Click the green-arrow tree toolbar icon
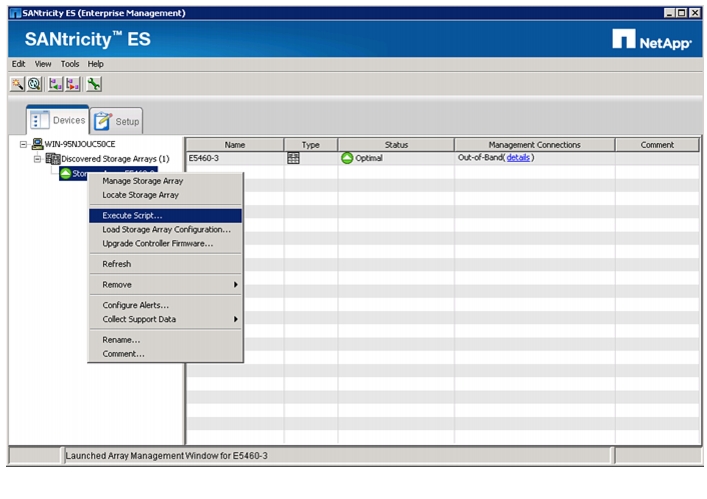Viewport: 707px width, 499px height. point(55,84)
